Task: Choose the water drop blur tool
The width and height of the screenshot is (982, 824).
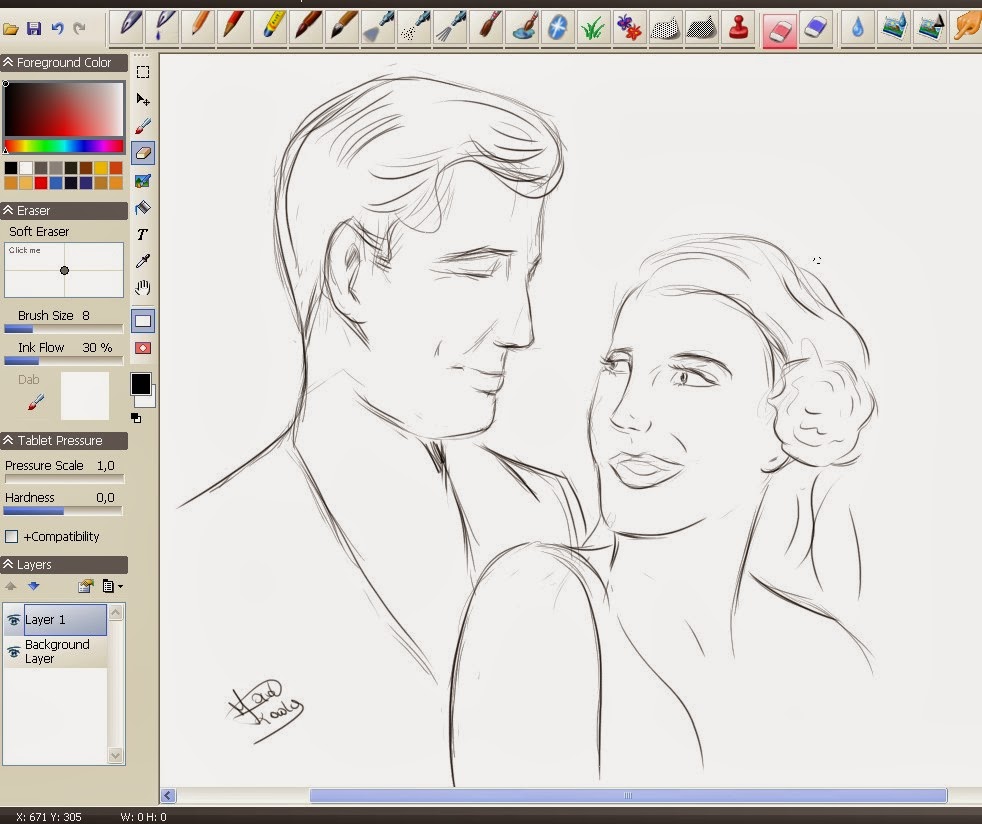Action: coord(857,27)
